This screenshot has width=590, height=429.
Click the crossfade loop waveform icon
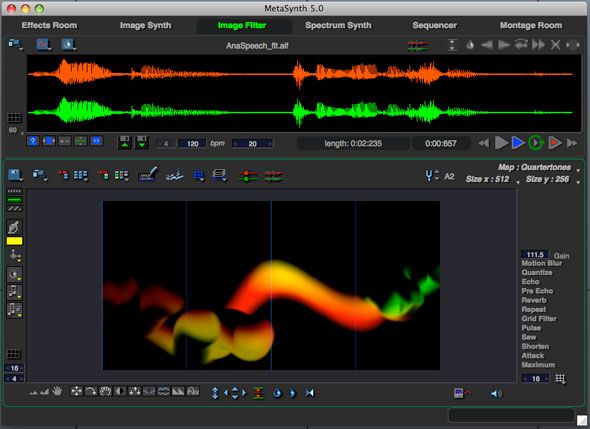point(521,45)
